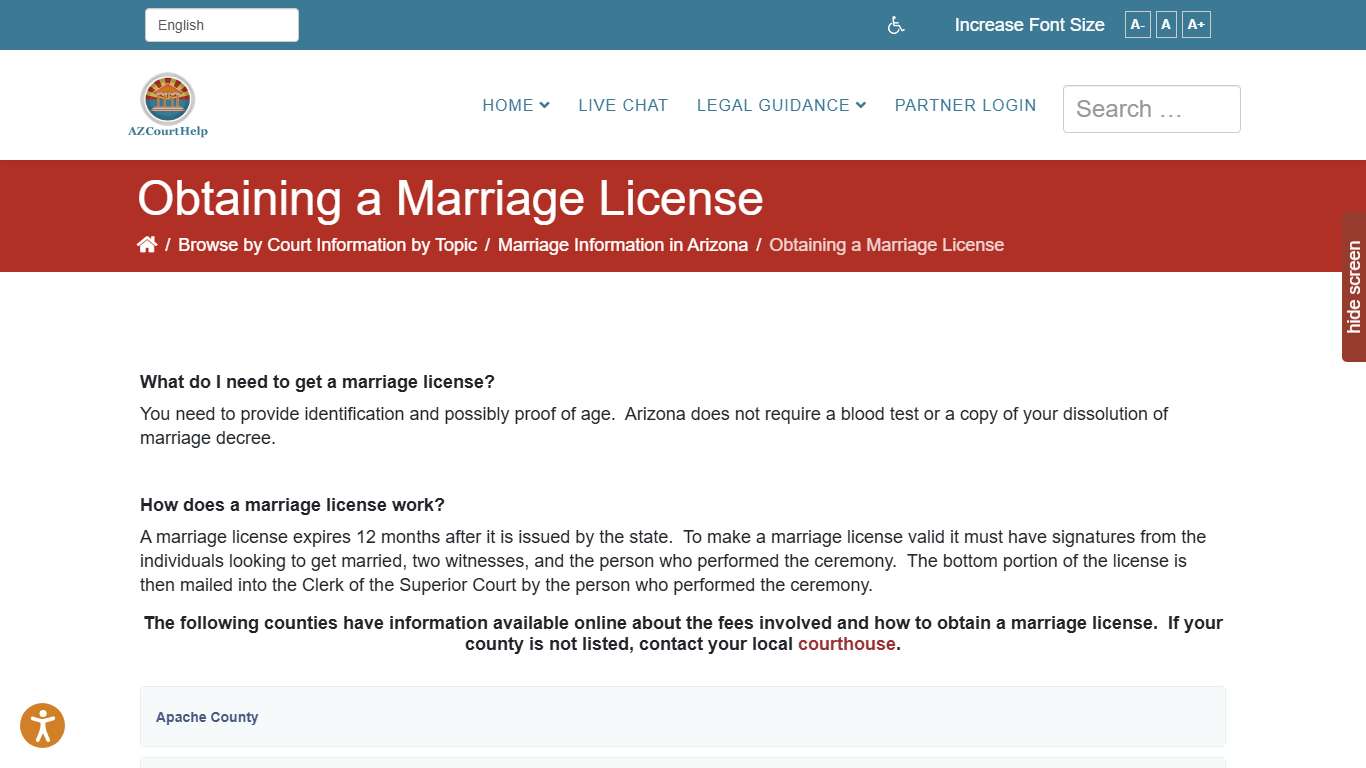1366x768 pixels.
Task: Click the Obtaining a Marriage License breadcrumb
Action: click(886, 244)
